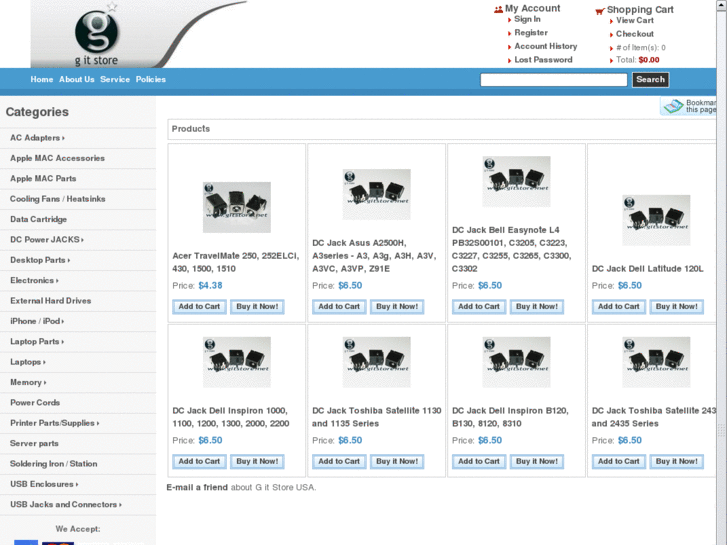Screen dimensions: 727x545
Task: Go to Checkout
Action: 635,34
